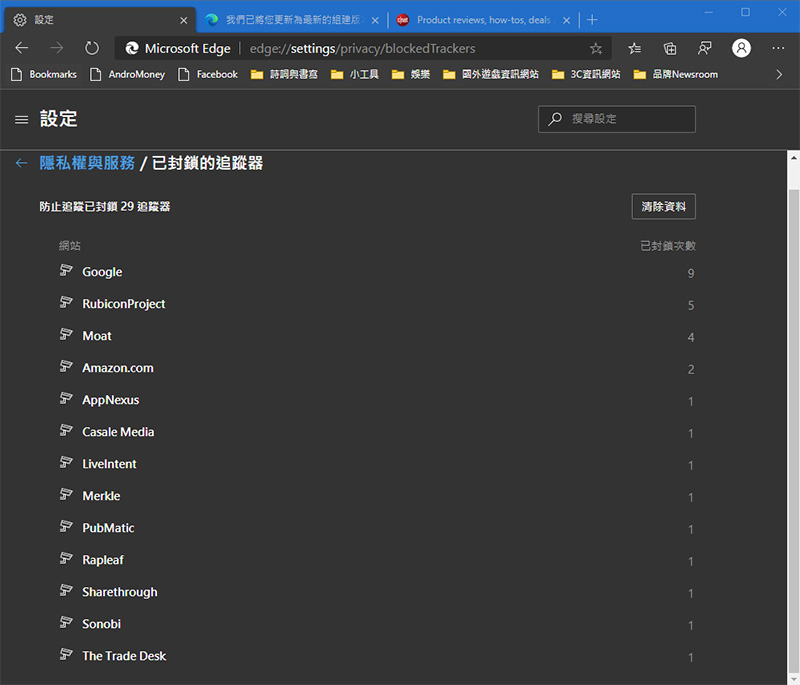Go to 隱私權與服務 breadcrumb link
Screen dimensions: 800x685
click(x=87, y=163)
